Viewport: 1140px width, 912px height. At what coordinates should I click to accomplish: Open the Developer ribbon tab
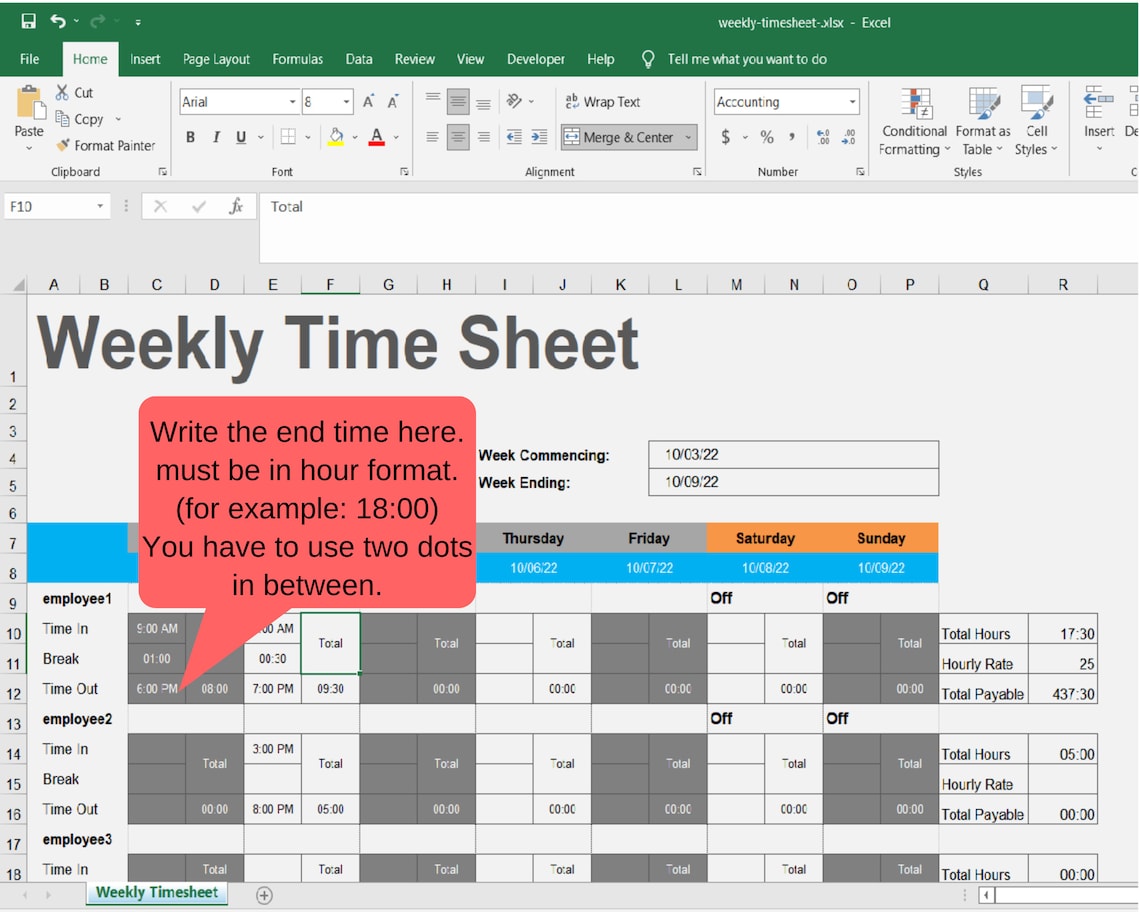coord(536,59)
